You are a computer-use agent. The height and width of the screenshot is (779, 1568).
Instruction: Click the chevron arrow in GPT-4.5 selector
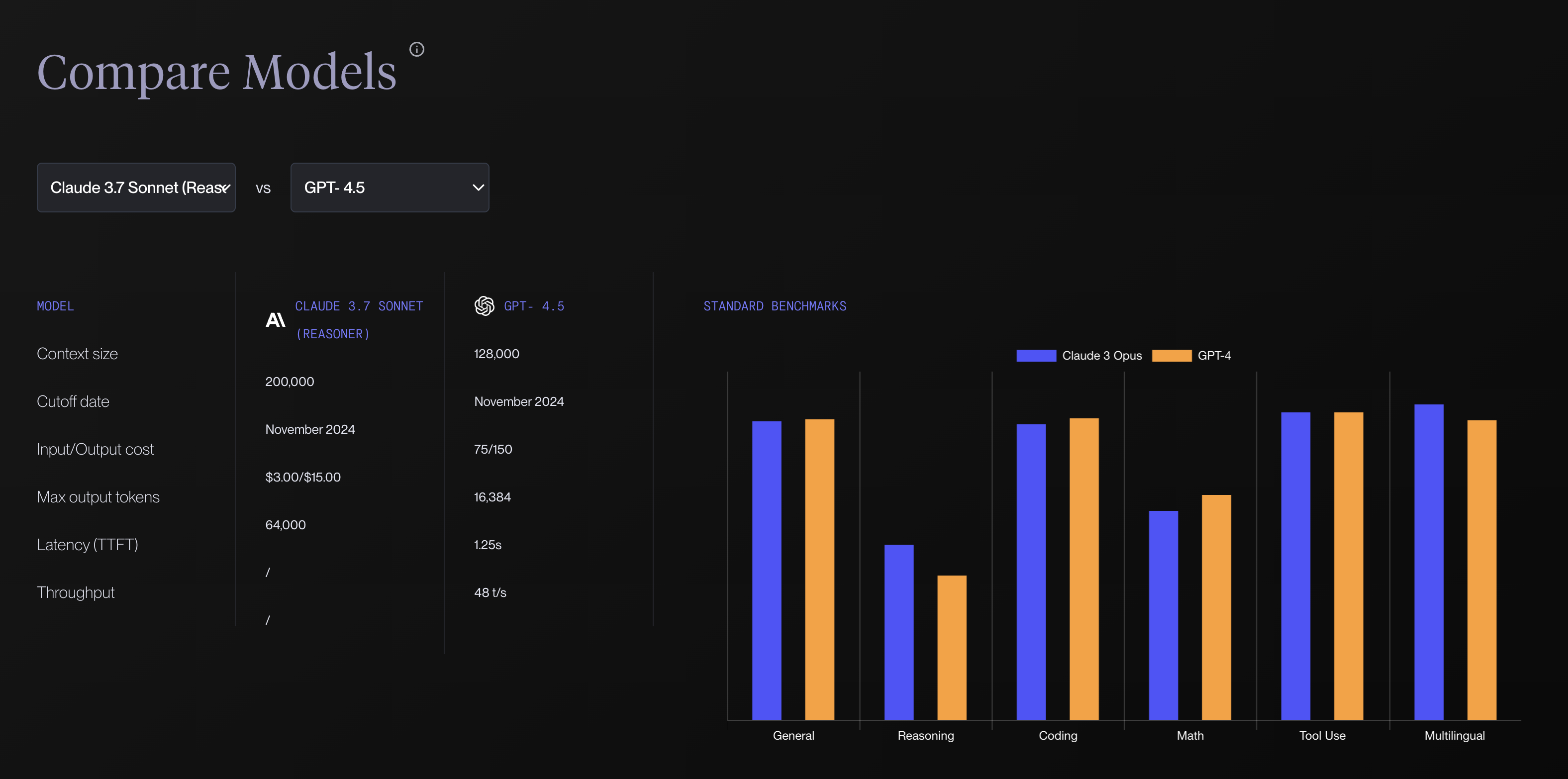(479, 188)
